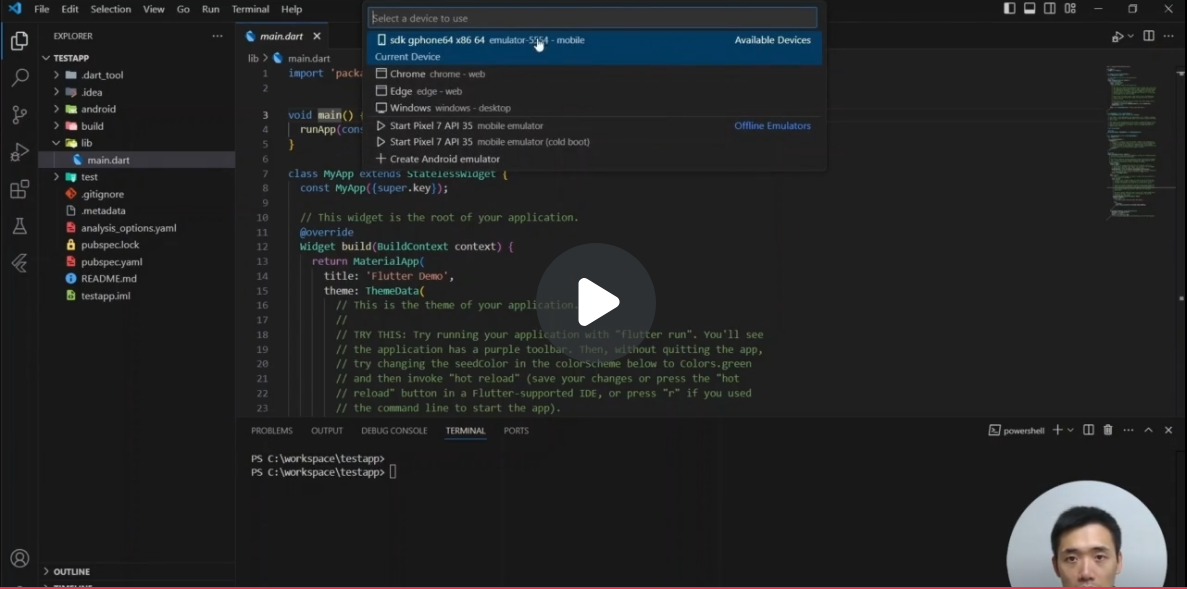Viewport: 1187px width, 589px height.
Task: Click the Explorer more actions ellipsis
Action: tap(217, 36)
